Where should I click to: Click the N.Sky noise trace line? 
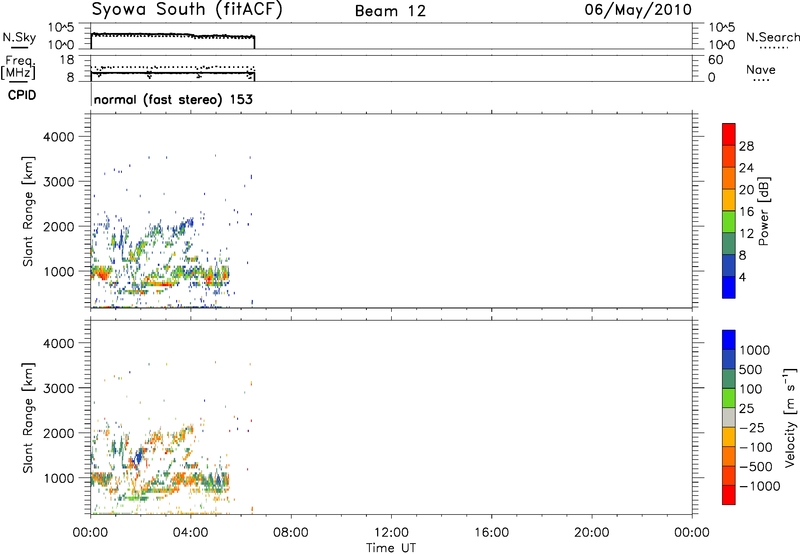[172, 35]
